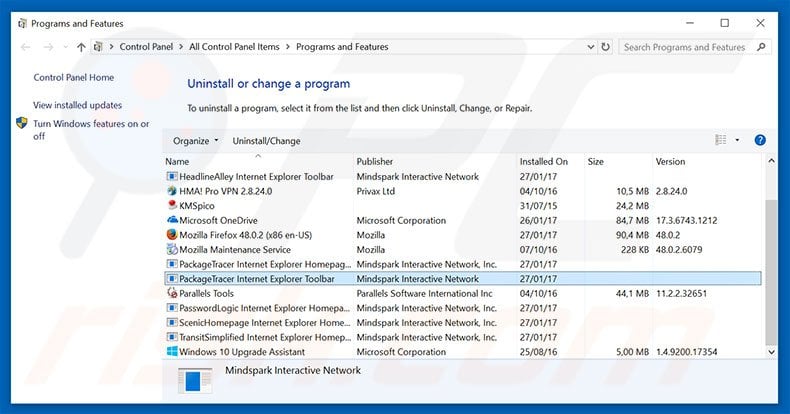The image size is (790, 414).
Task: Open the Organize dropdown menu
Action: (195, 141)
